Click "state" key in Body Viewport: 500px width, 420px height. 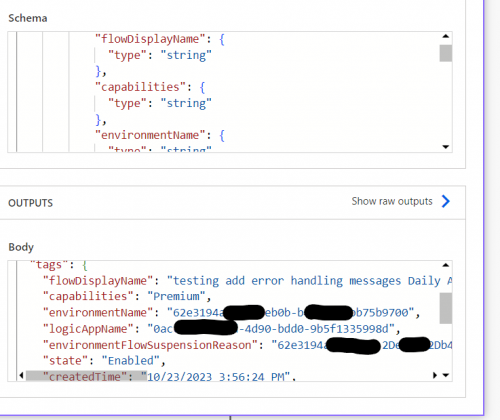[65, 361]
